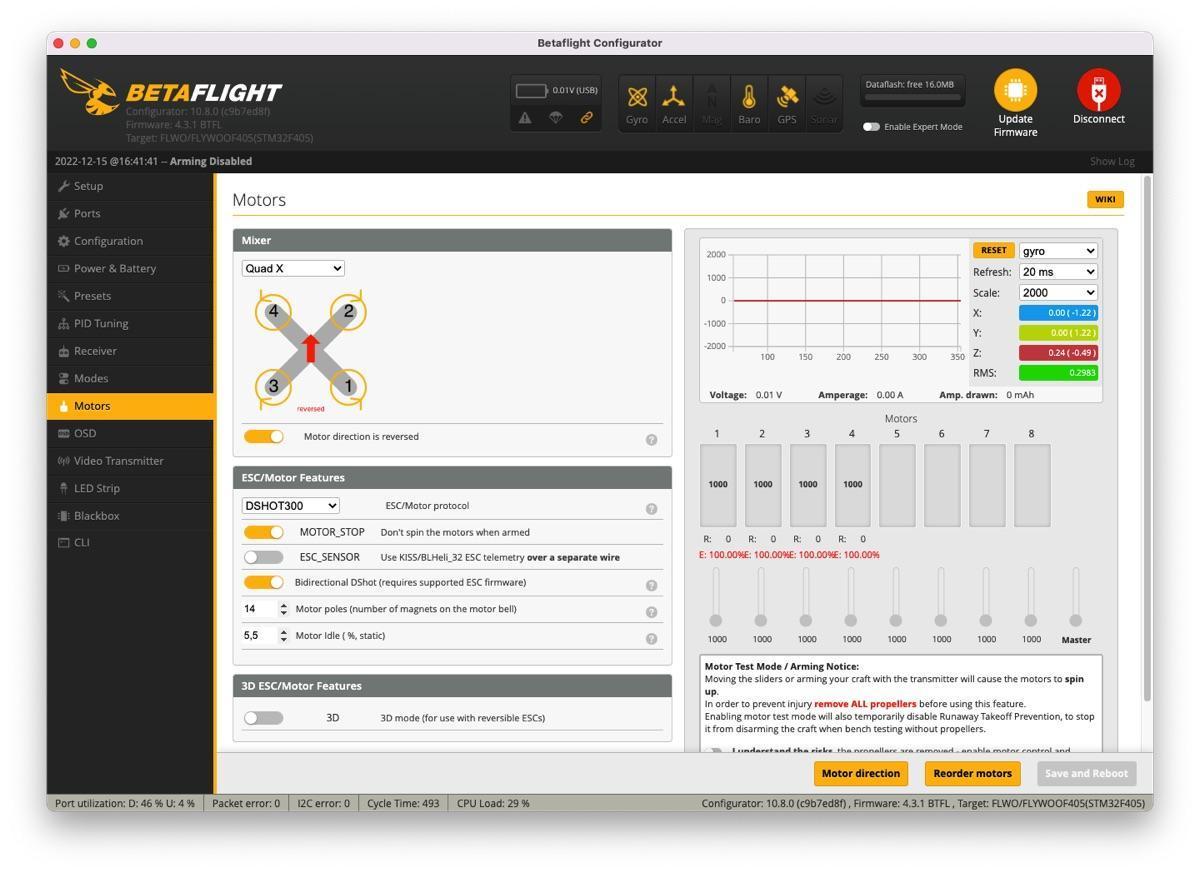Click the Reorder motors button
The height and width of the screenshot is (873, 1200).
972,773
